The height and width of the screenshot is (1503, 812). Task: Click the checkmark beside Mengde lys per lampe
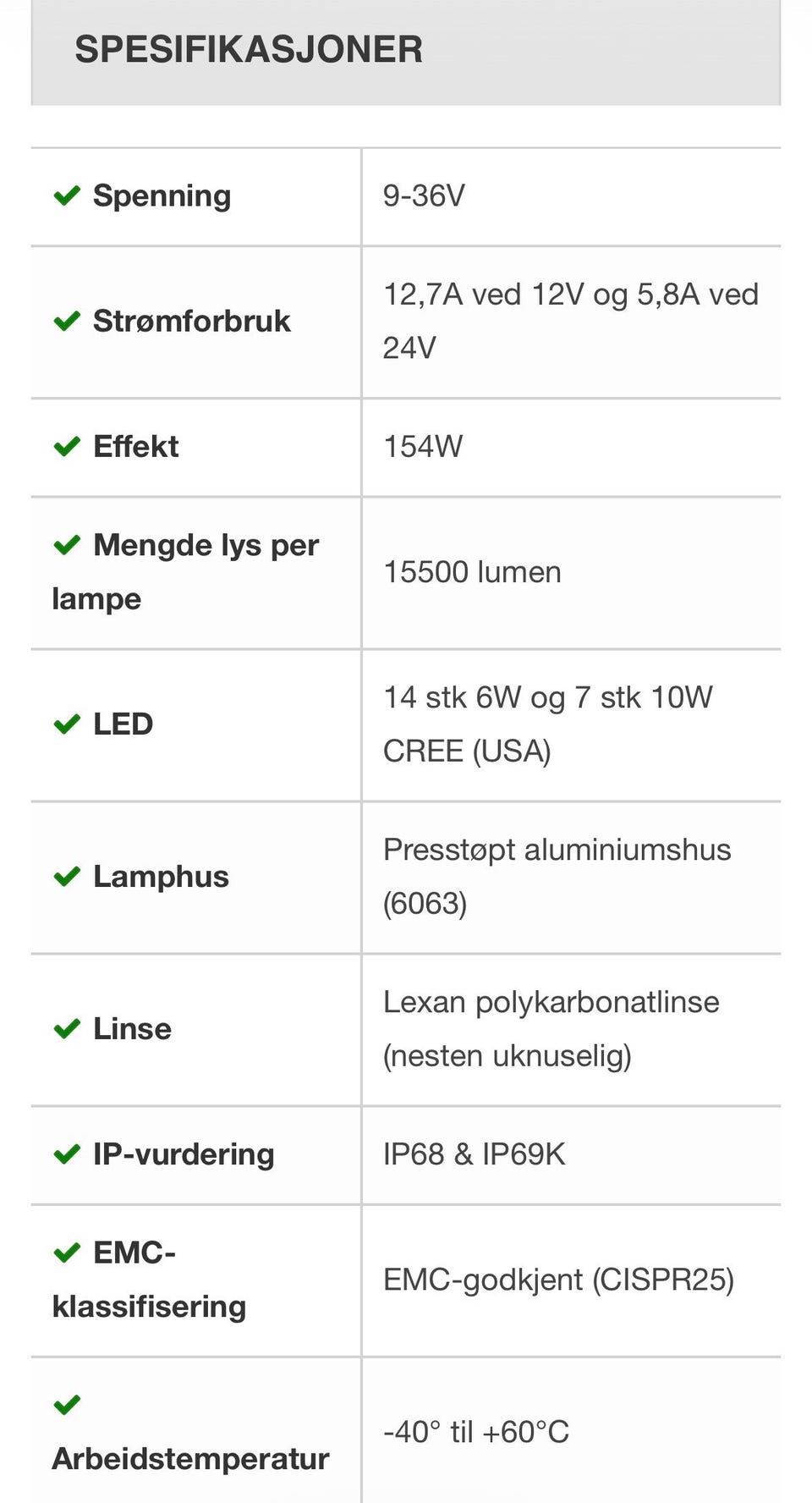tap(67, 545)
